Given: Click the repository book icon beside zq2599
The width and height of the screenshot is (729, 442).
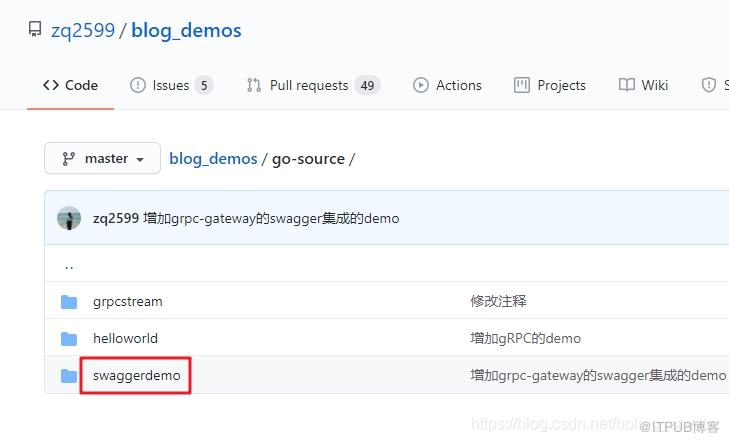Looking at the screenshot, I should (35, 29).
